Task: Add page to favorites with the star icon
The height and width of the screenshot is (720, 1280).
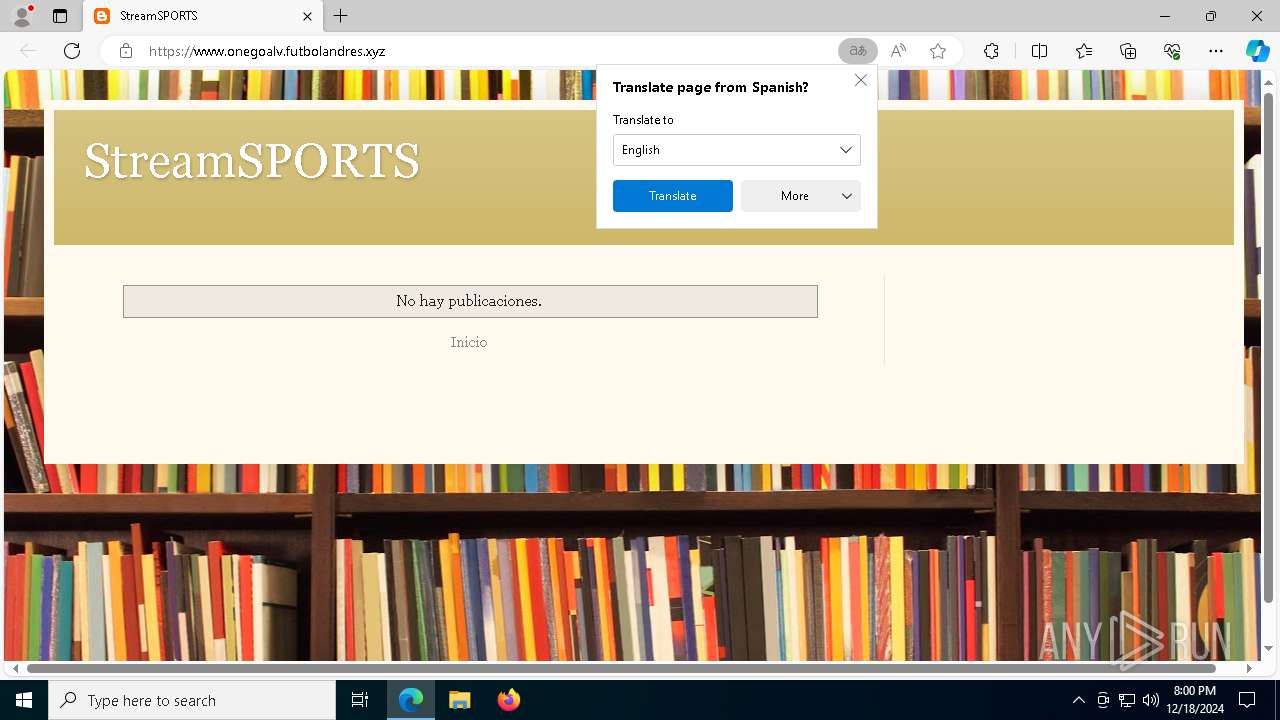Action: (x=938, y=51)
